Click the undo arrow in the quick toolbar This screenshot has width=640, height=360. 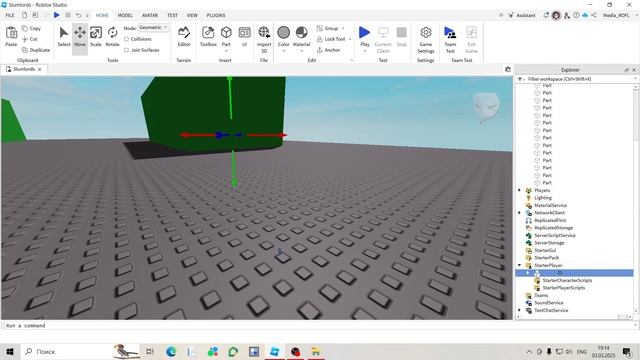[x=78, y=15]
